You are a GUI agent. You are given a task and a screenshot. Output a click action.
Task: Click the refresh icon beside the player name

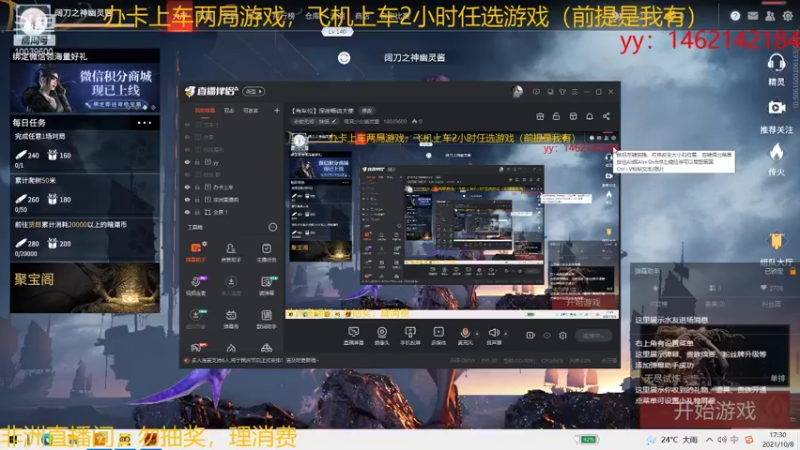click(x=344, y=58)
